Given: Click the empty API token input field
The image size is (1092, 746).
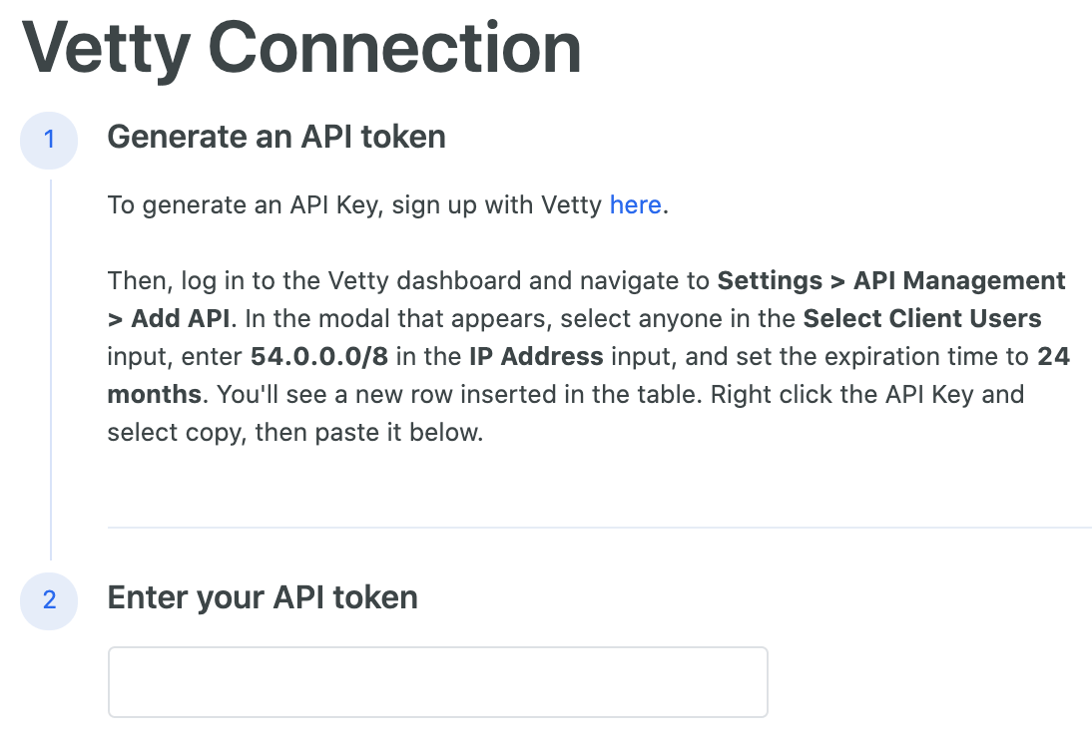Looking at the screenshot, I should 437,681.
